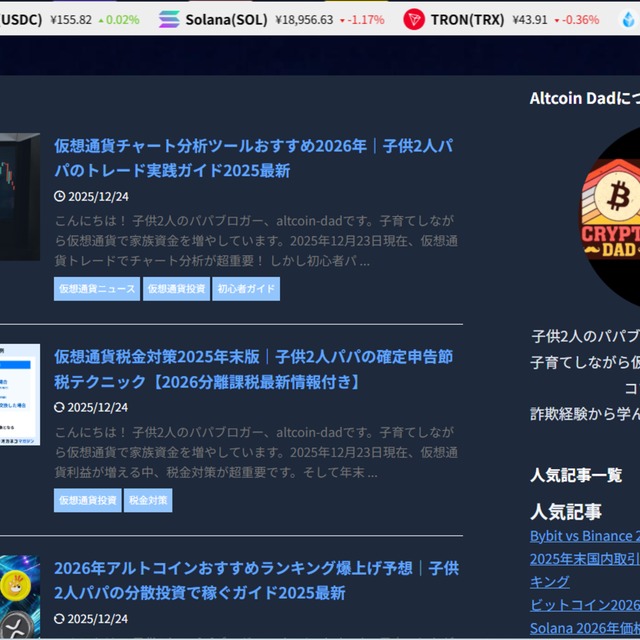Select the 税金対策 category tag
The image size is (640, 640).
[148, 500]
